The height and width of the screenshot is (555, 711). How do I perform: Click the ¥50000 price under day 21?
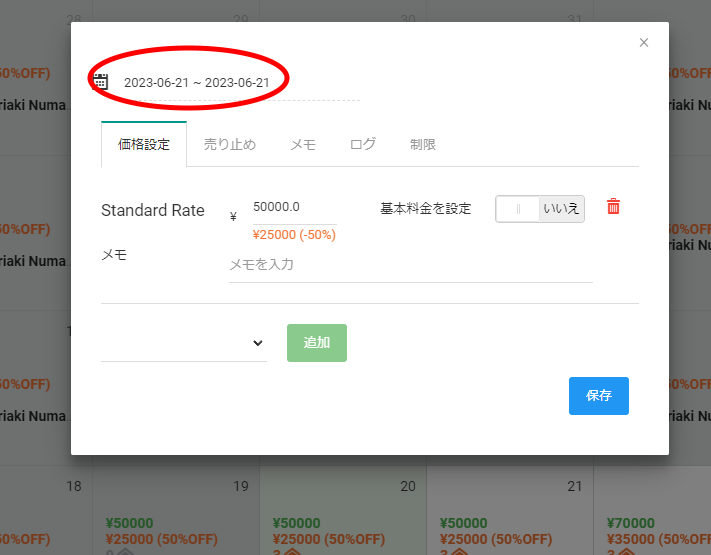(x=463, y=523)
